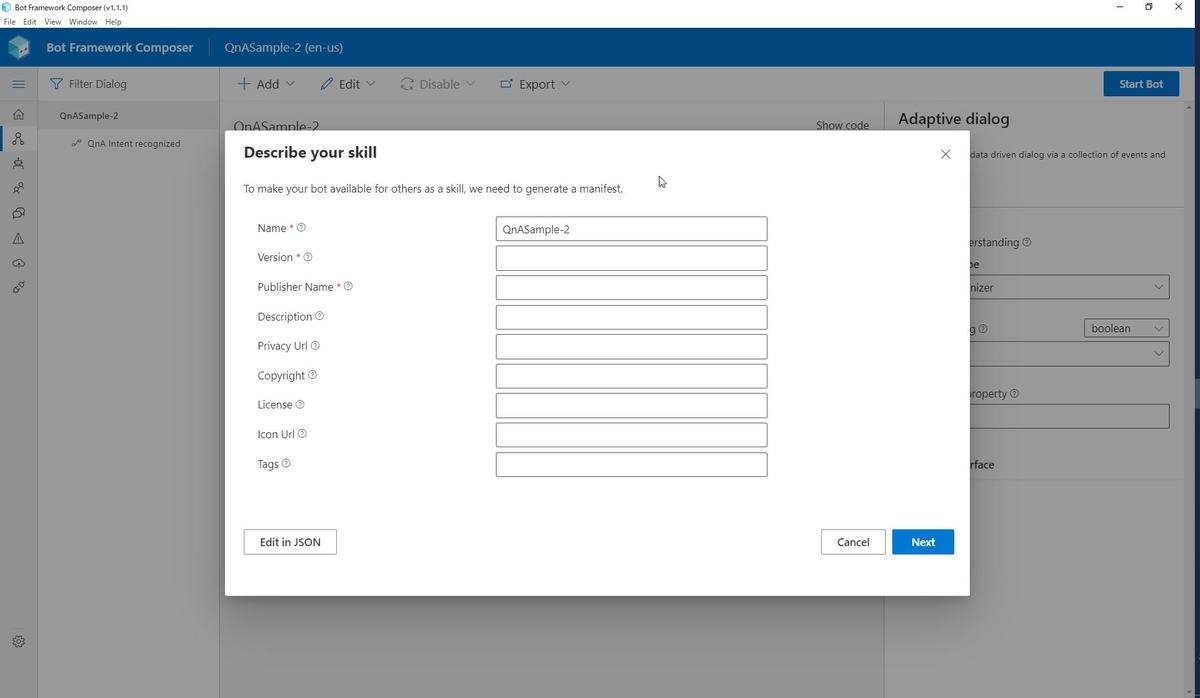The width and height of the screenshot is (1200, 698).
Task: Open the Disable dropdown menu
Action: pos(438,84)
